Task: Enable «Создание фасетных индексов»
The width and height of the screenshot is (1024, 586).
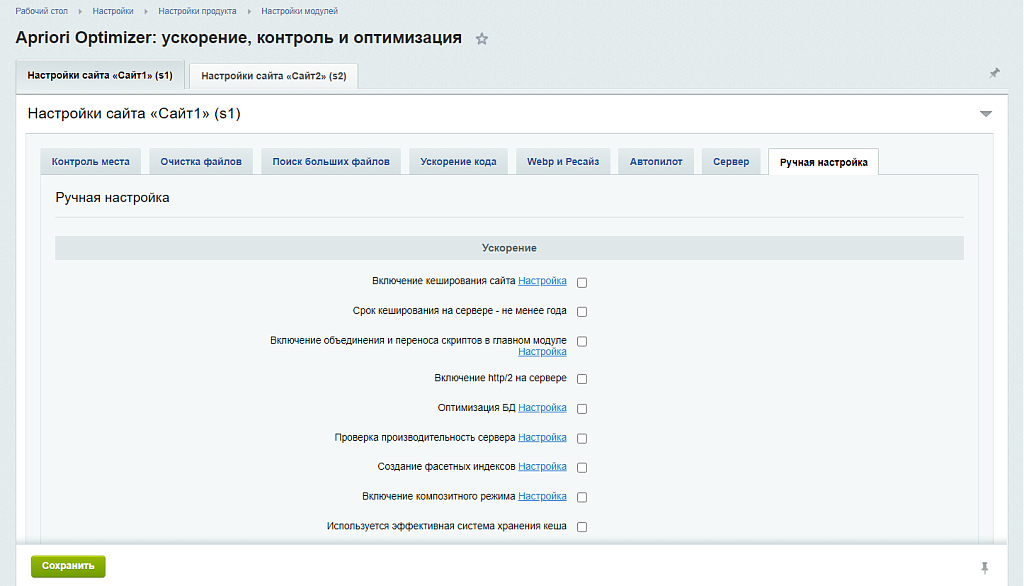Action: point(581,466)
